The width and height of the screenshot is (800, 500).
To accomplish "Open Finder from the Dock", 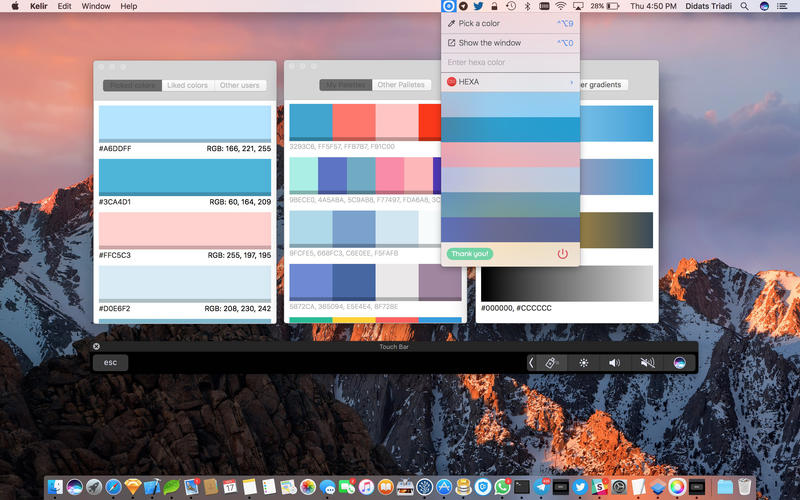I will pos(55,487).
